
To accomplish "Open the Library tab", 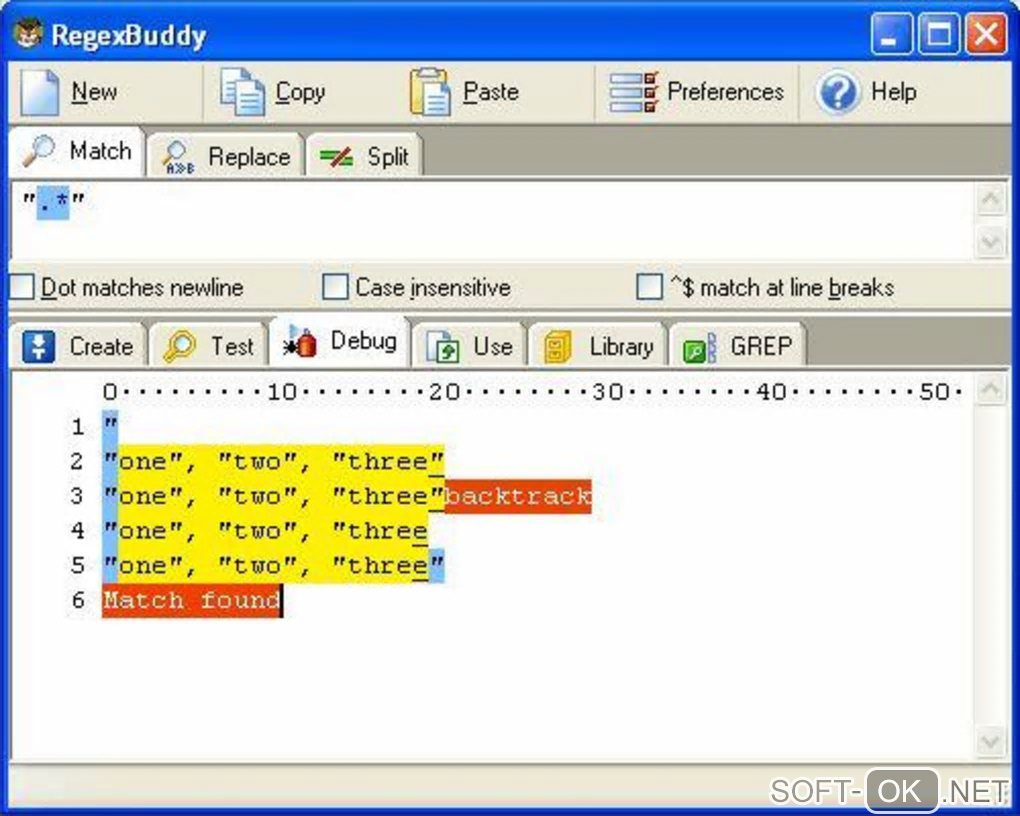I will click(598, 344).
